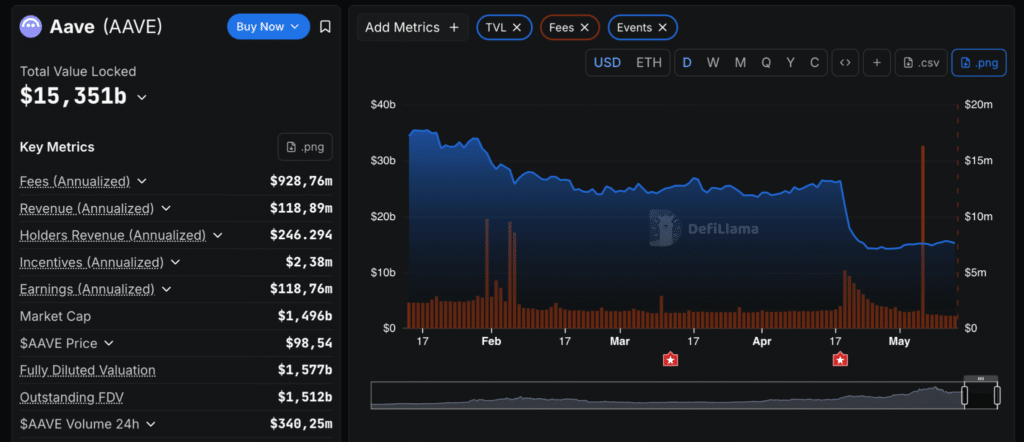This screenshot has width=1024, height=442.
Task: Click the Outstanding FDV label
Action: coord(71,398)
